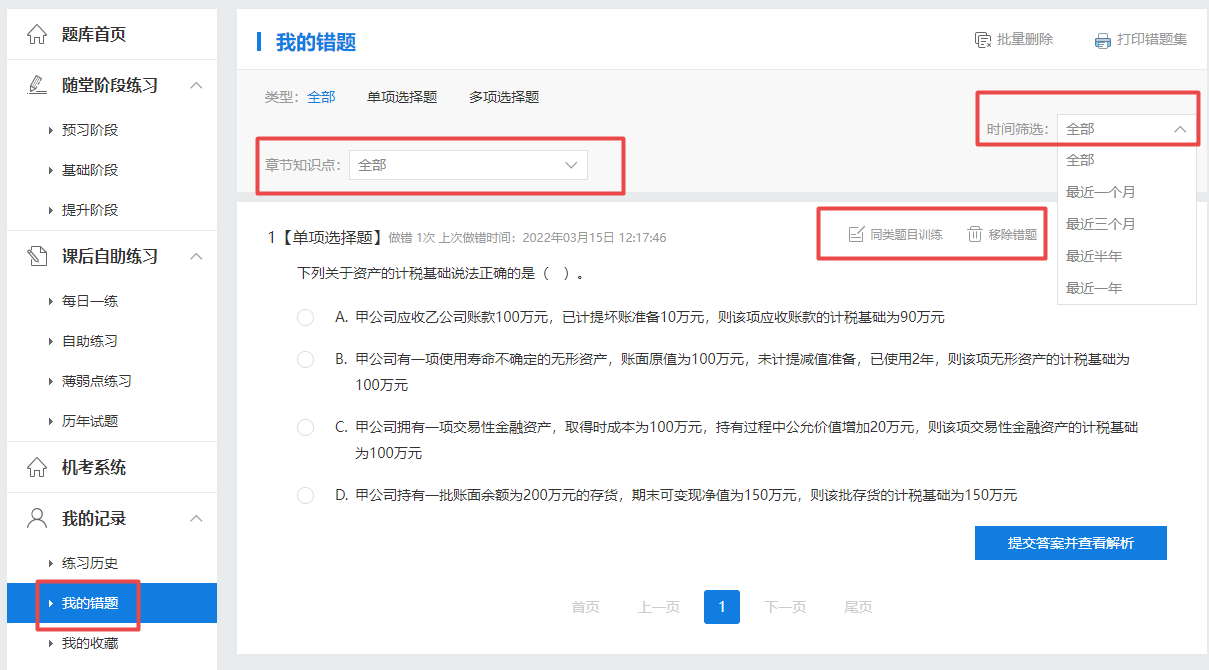Click the 机考系统 house icon
The width and height of the screenshot is (1209, 670).
pyautogui.click(x=37, y=467)
